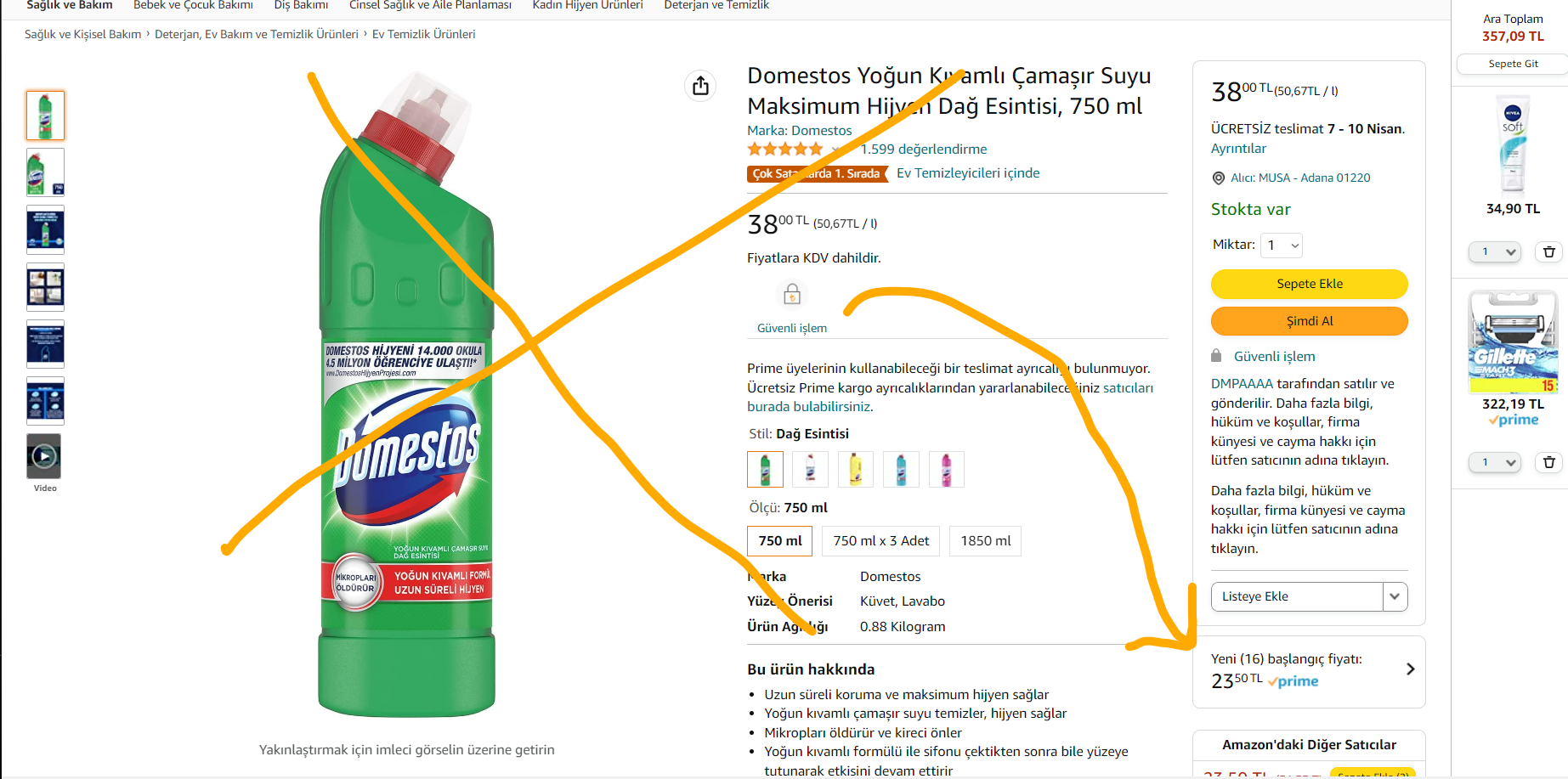Choose the 1850 ml size option
1568x779 pixels.
[986, 541]
